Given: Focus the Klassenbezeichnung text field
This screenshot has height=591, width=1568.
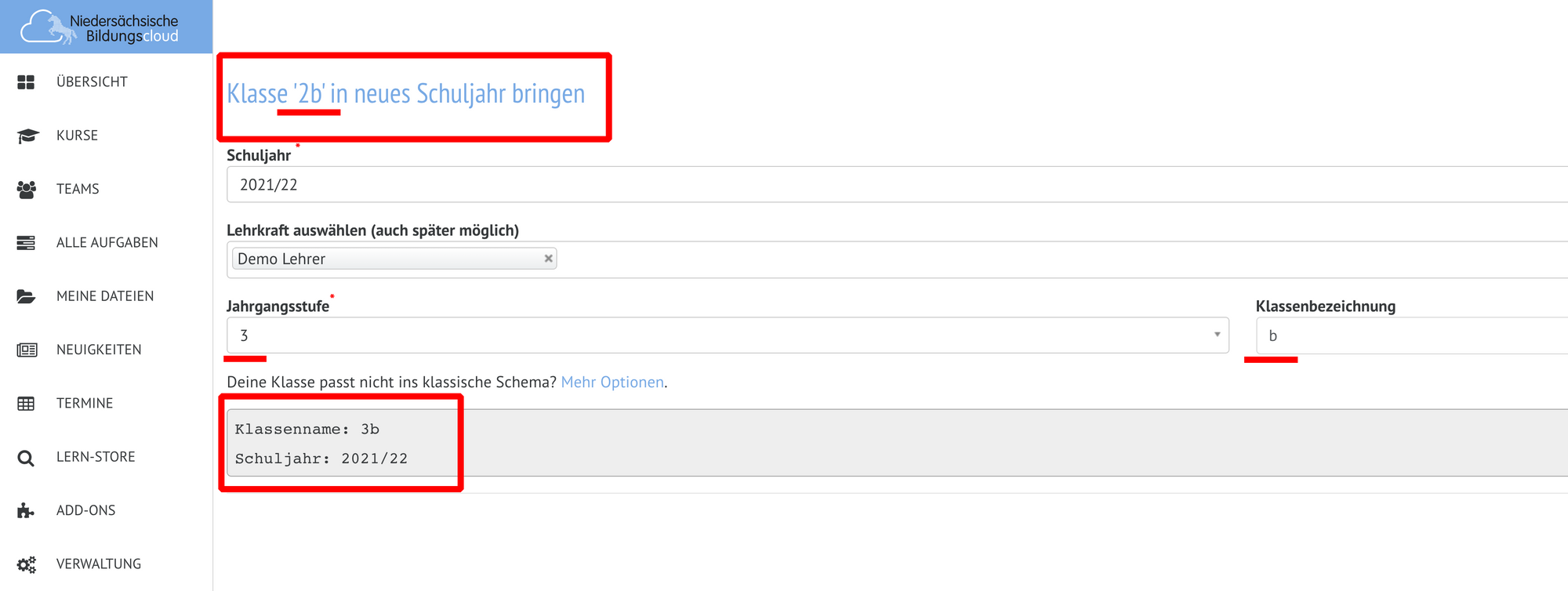Looking at the screenshot, I should tap(1411, 335).
